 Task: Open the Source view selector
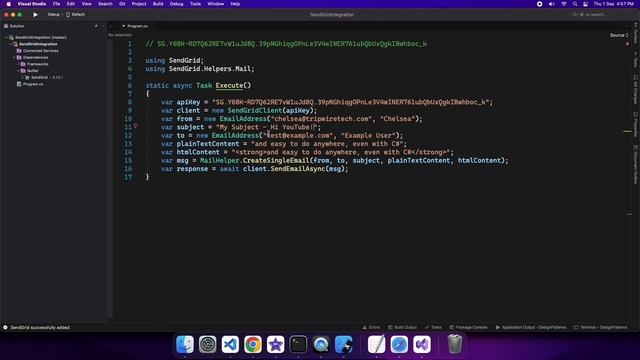[619, 36]
